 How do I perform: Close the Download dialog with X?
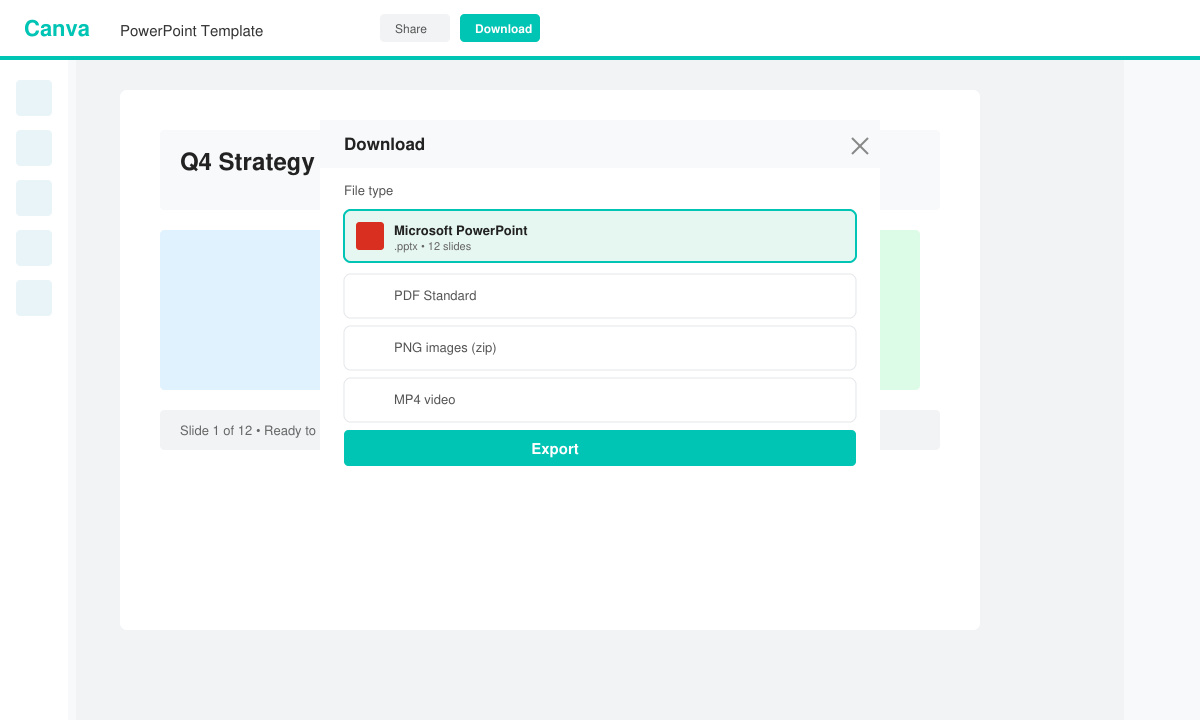pos(860,146)
